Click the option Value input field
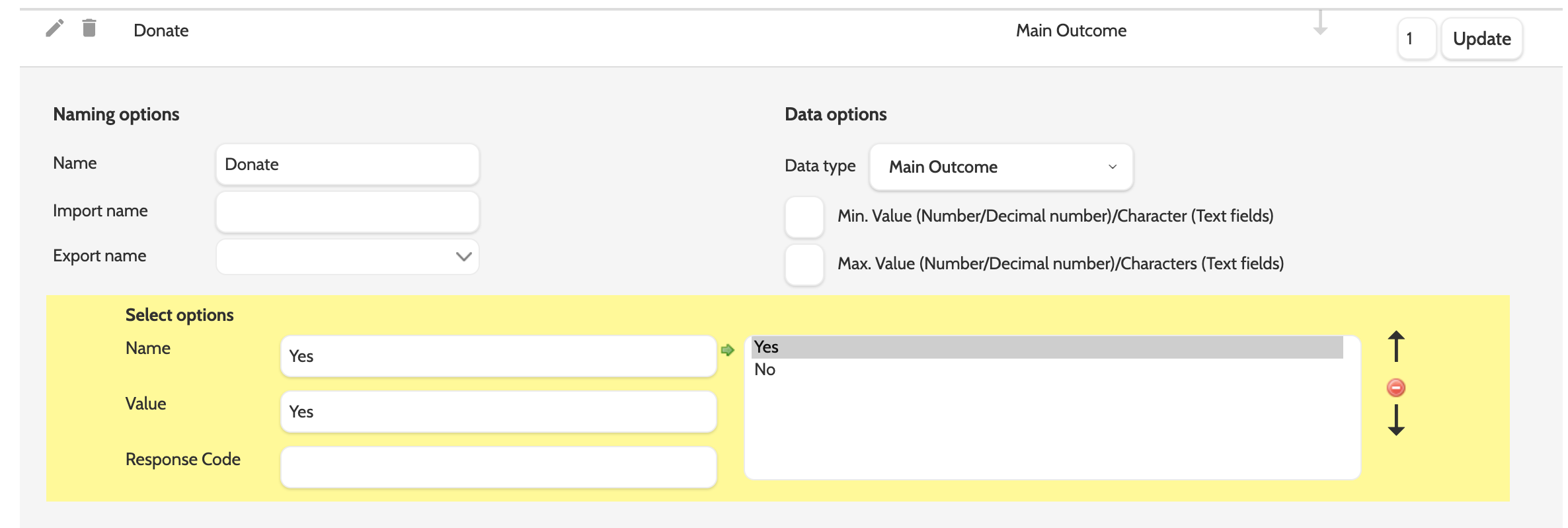This screenshot has height=528, width=1568. 498,412
